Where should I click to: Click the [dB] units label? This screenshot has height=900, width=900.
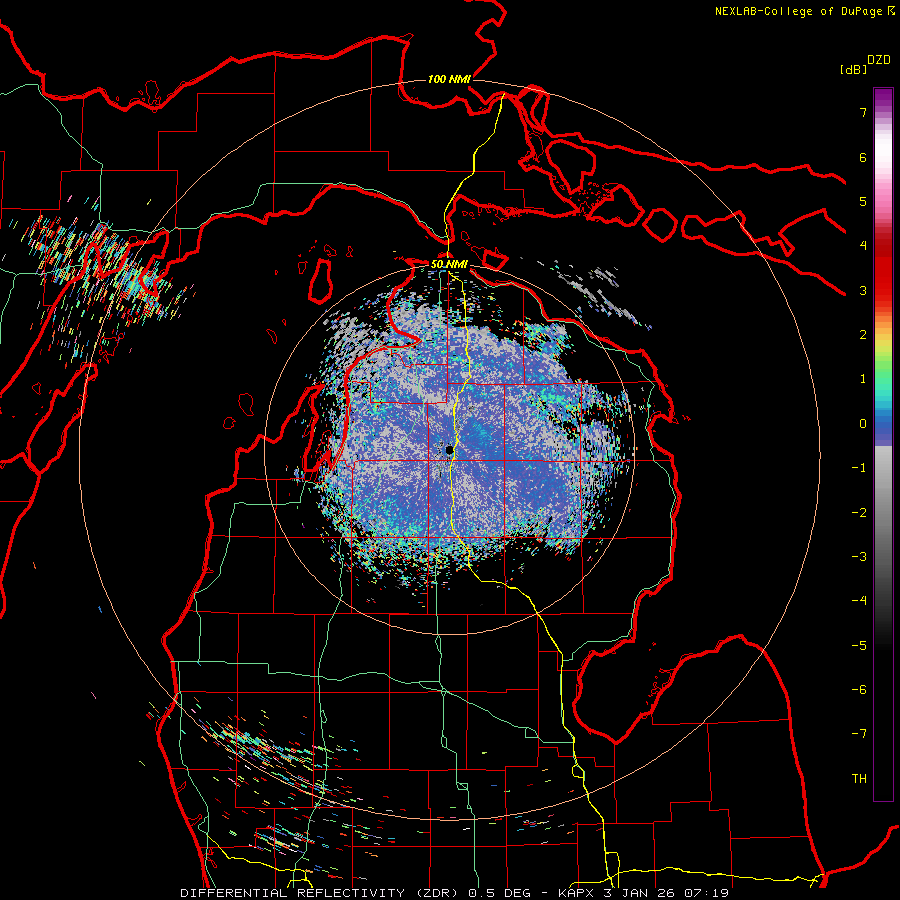853,69
